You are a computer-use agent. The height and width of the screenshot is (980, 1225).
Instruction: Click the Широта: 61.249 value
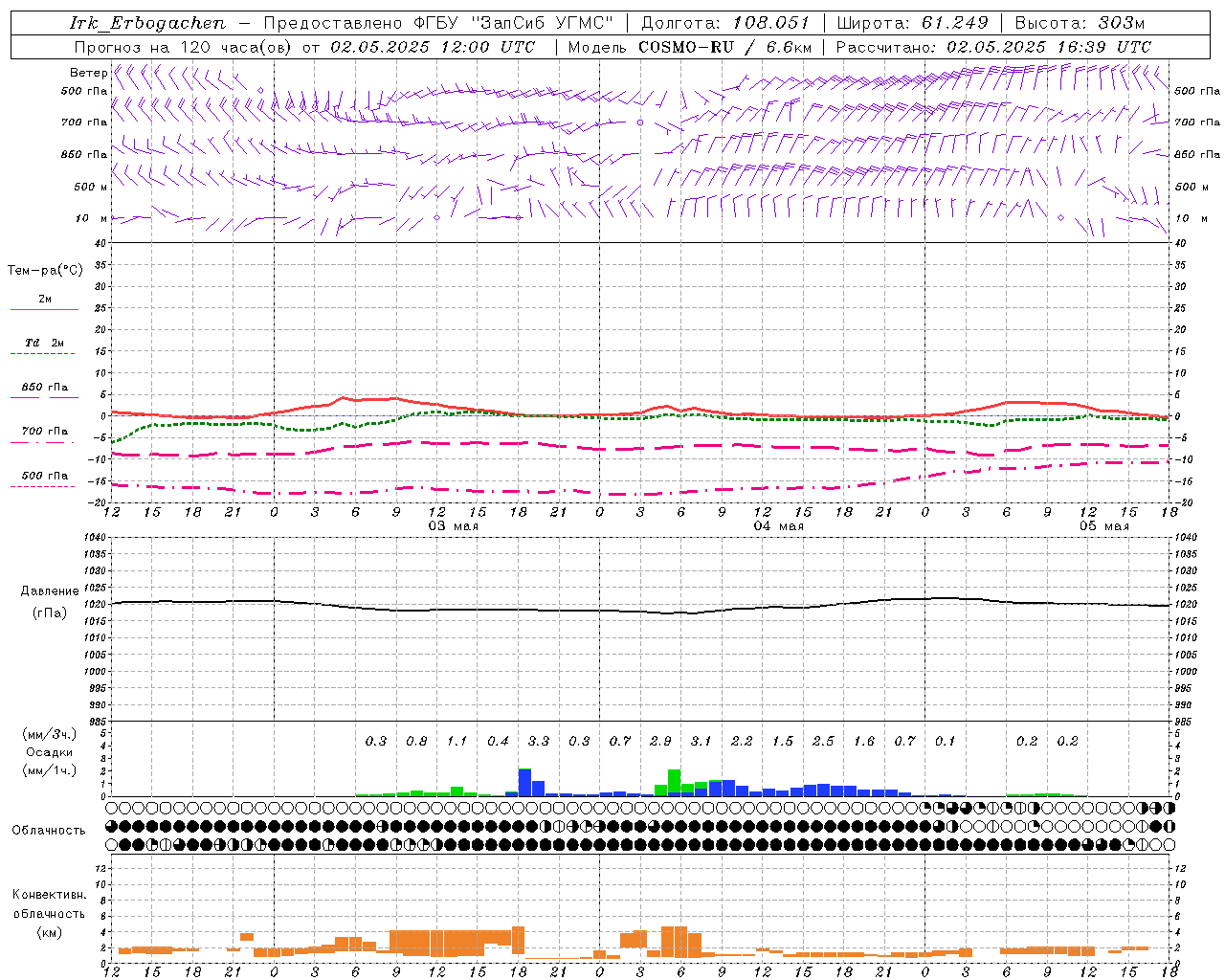pos(914,23)
